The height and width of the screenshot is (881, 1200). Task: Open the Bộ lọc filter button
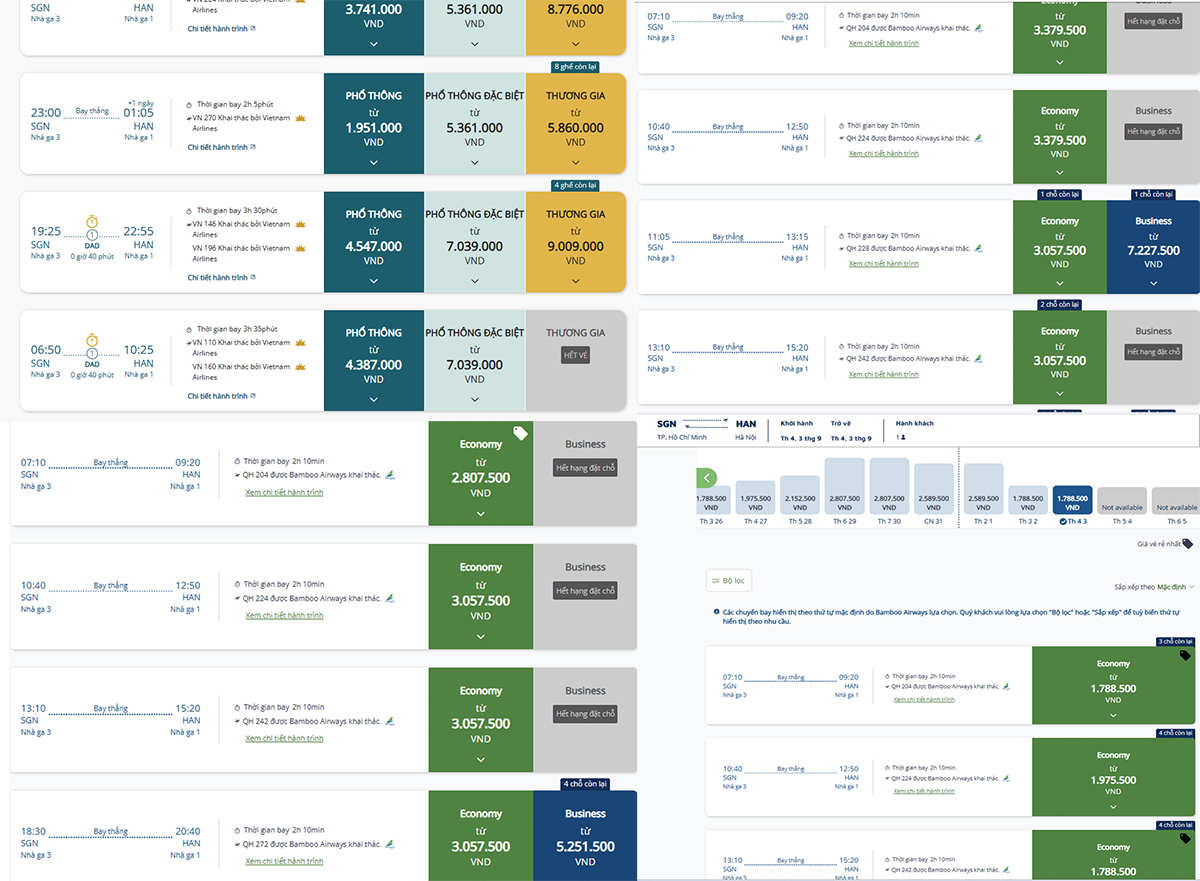[728, 580]
